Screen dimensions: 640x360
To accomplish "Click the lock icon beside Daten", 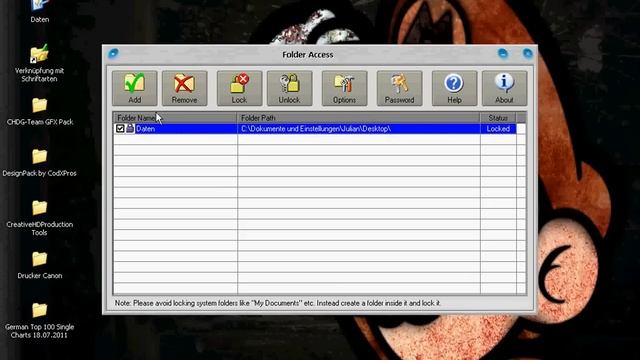I will [x=130, y=129].
